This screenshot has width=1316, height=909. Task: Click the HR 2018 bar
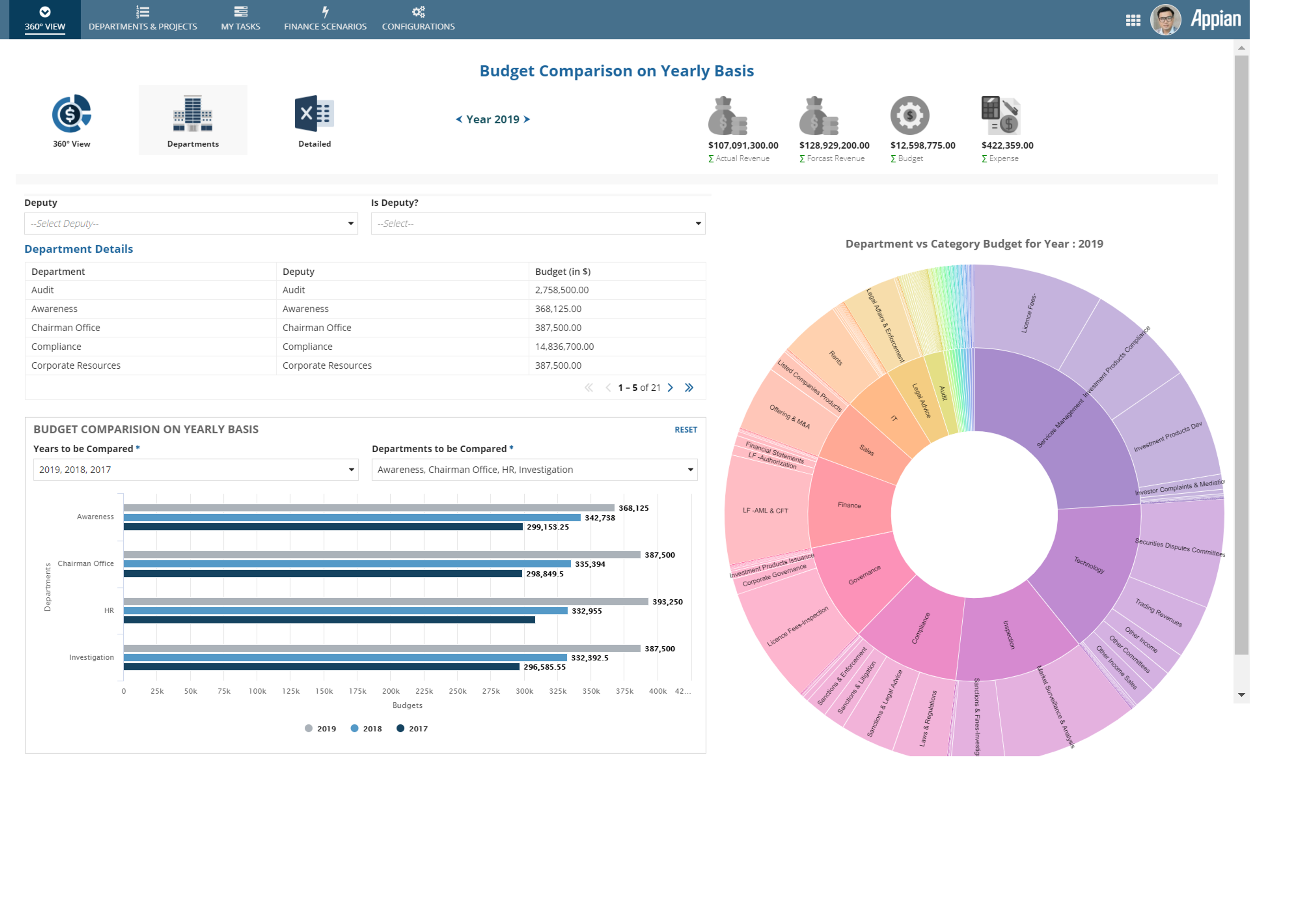coord(345,611)
